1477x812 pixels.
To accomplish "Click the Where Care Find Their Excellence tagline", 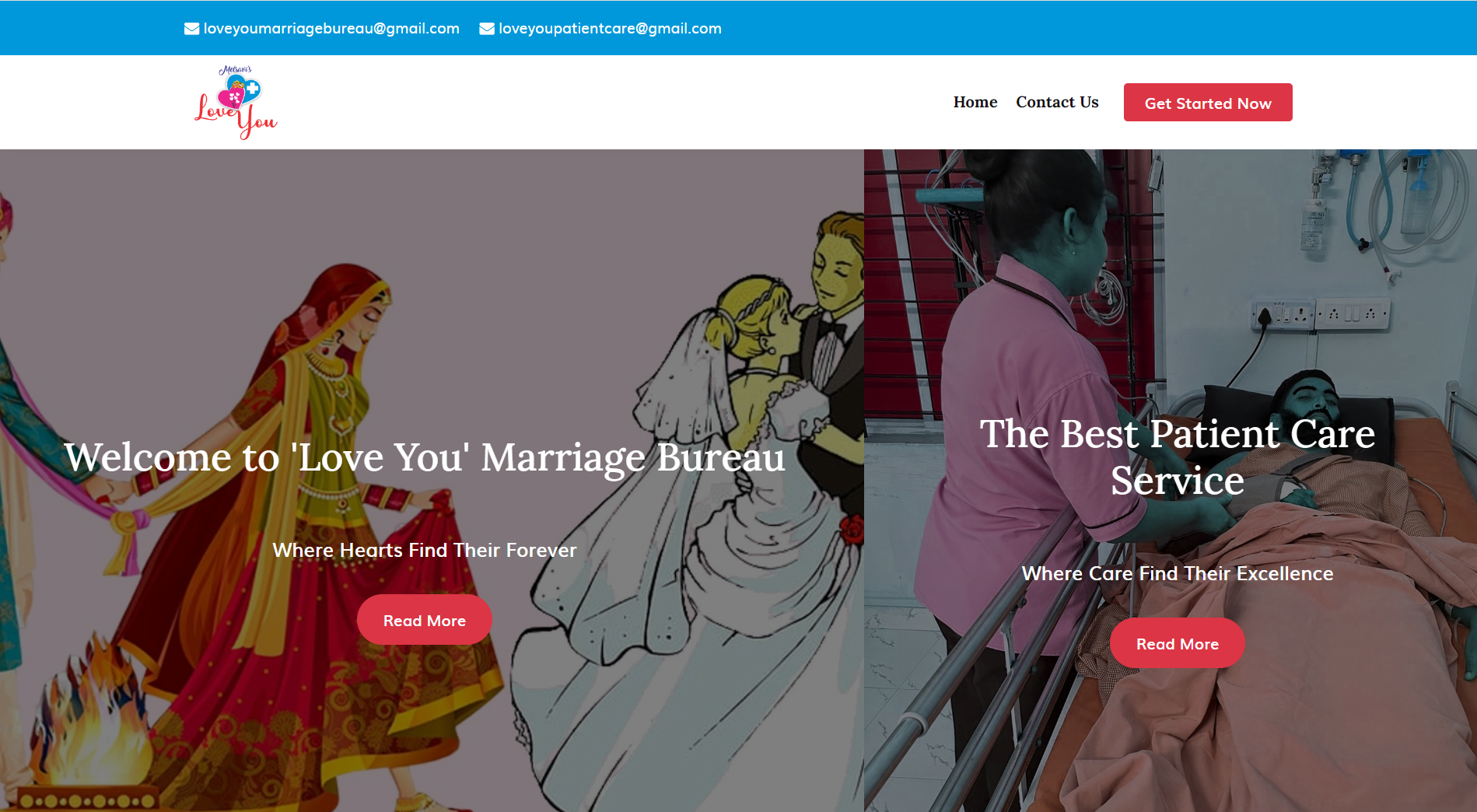I will (x=1178, y=573).
